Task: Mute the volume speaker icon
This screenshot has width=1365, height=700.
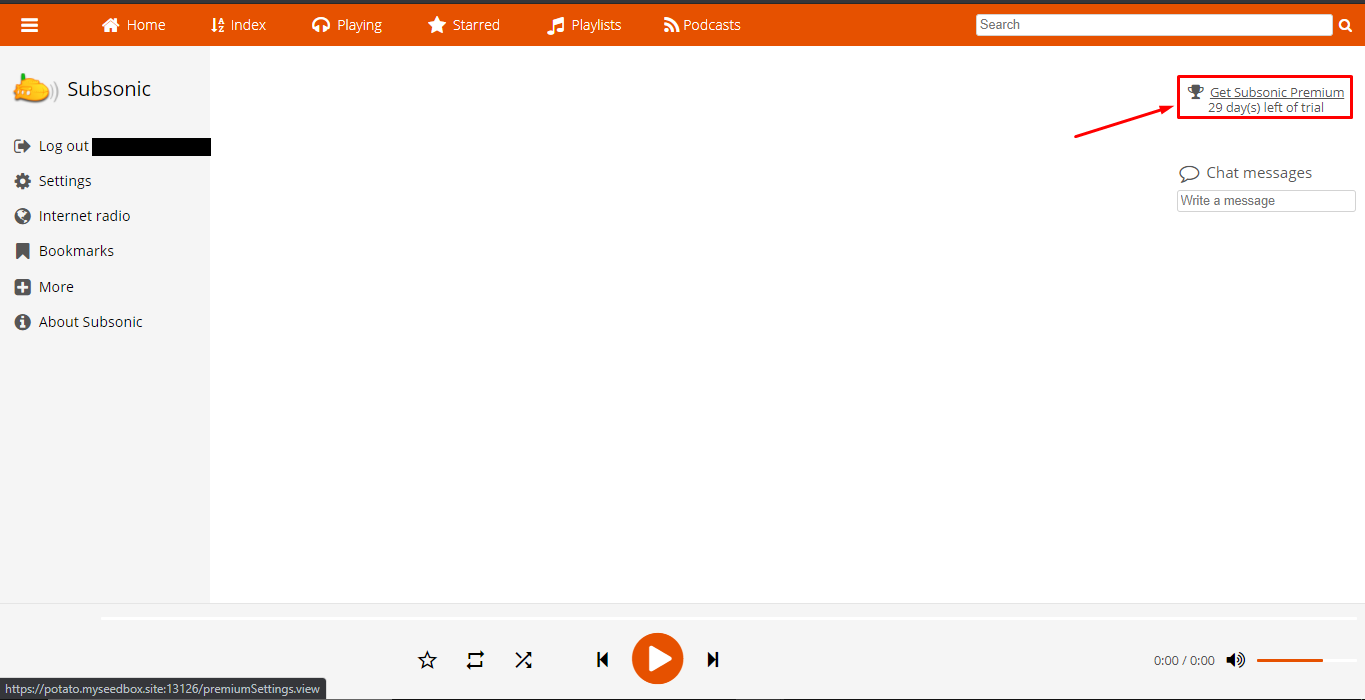Action: click(1236, 660)
